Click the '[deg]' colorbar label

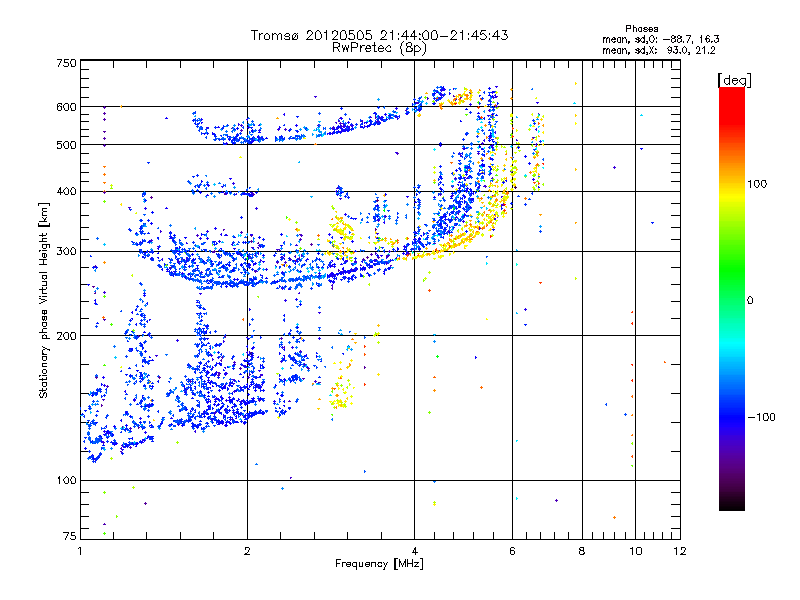pyautogui.click(x=734, y=80)
